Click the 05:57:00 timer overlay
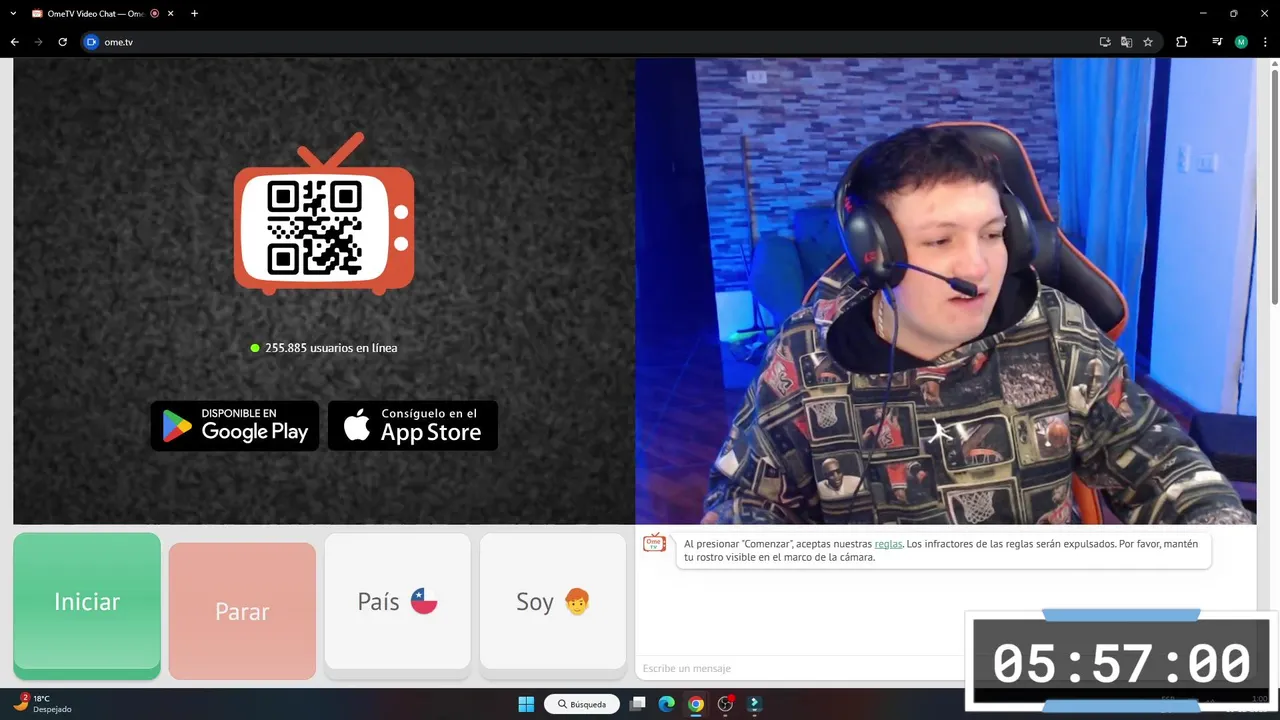 point(1121,663)
